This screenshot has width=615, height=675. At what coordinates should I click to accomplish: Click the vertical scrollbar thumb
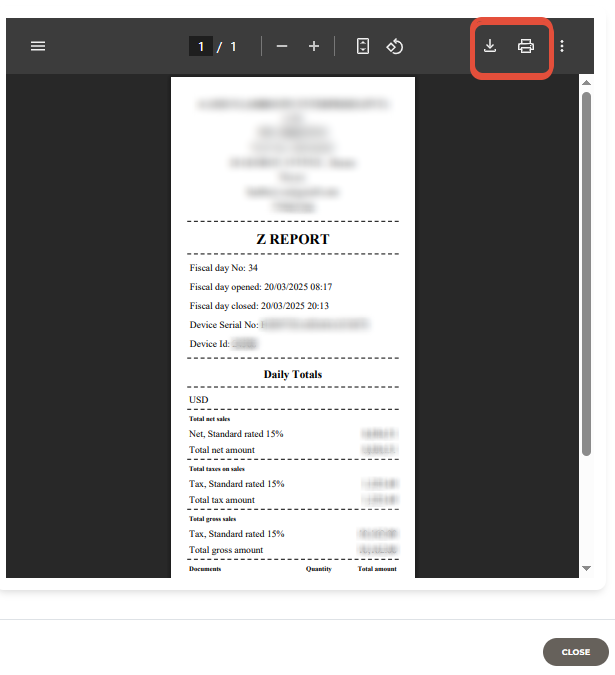[x=586, y=274]
